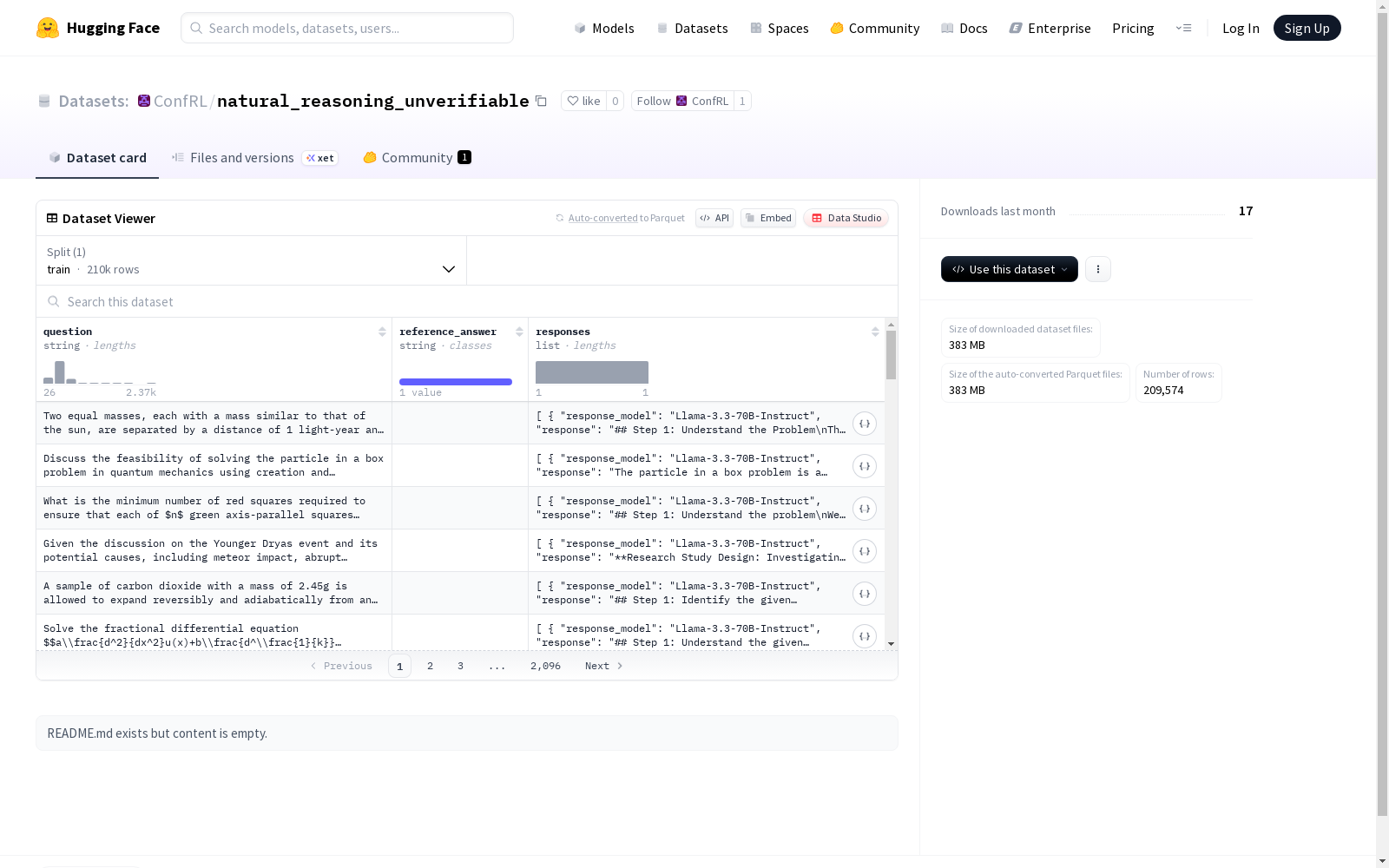
Task: Open the Use this dataset dropdown
Action: [1010, 269]
